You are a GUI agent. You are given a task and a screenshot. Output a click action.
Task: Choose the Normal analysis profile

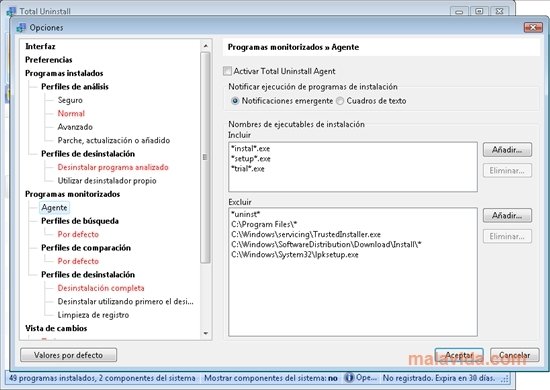pyautogui.click(x=71, y=113)
